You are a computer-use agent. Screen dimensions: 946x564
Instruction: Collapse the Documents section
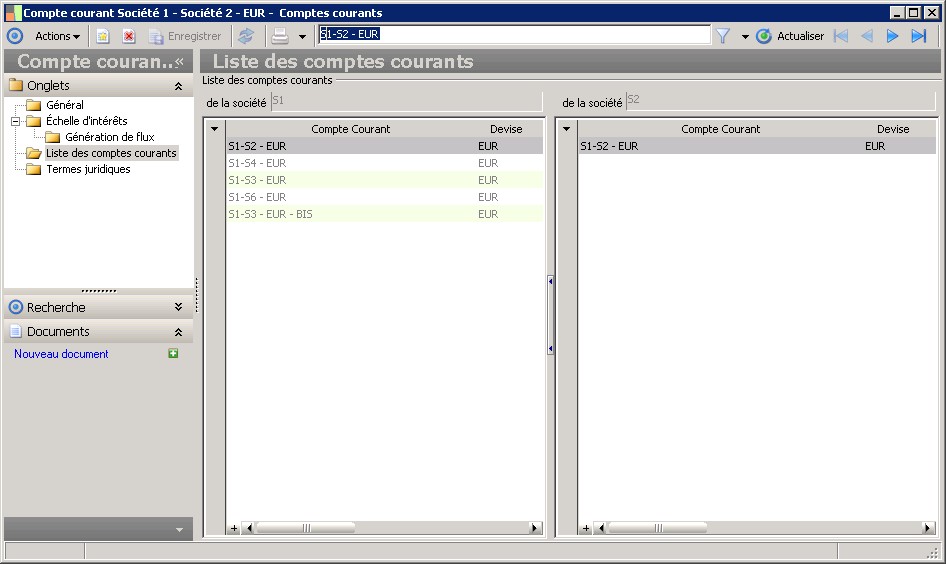(179, 332)
